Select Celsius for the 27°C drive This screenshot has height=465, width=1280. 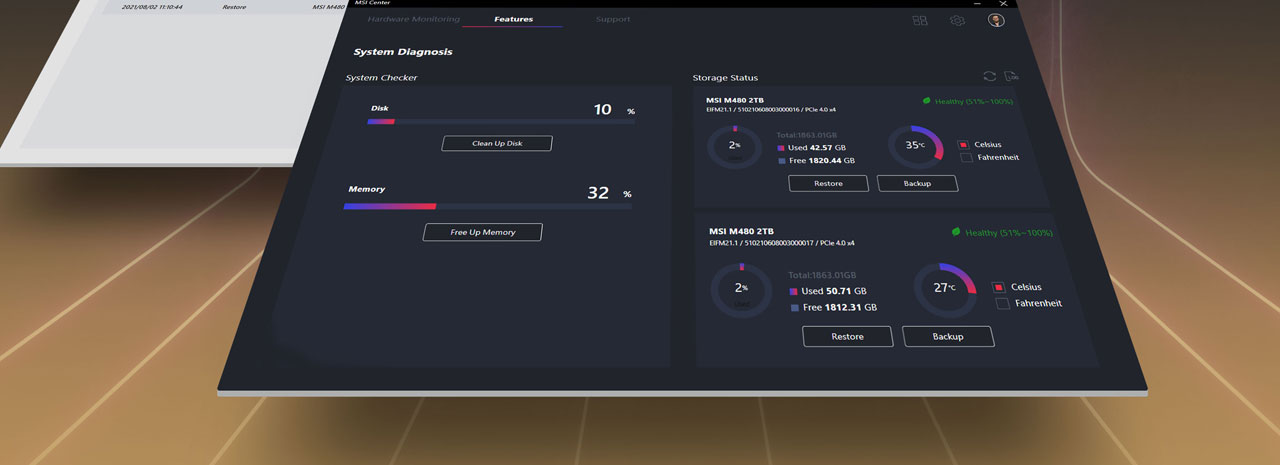click(x=998, y=287)
